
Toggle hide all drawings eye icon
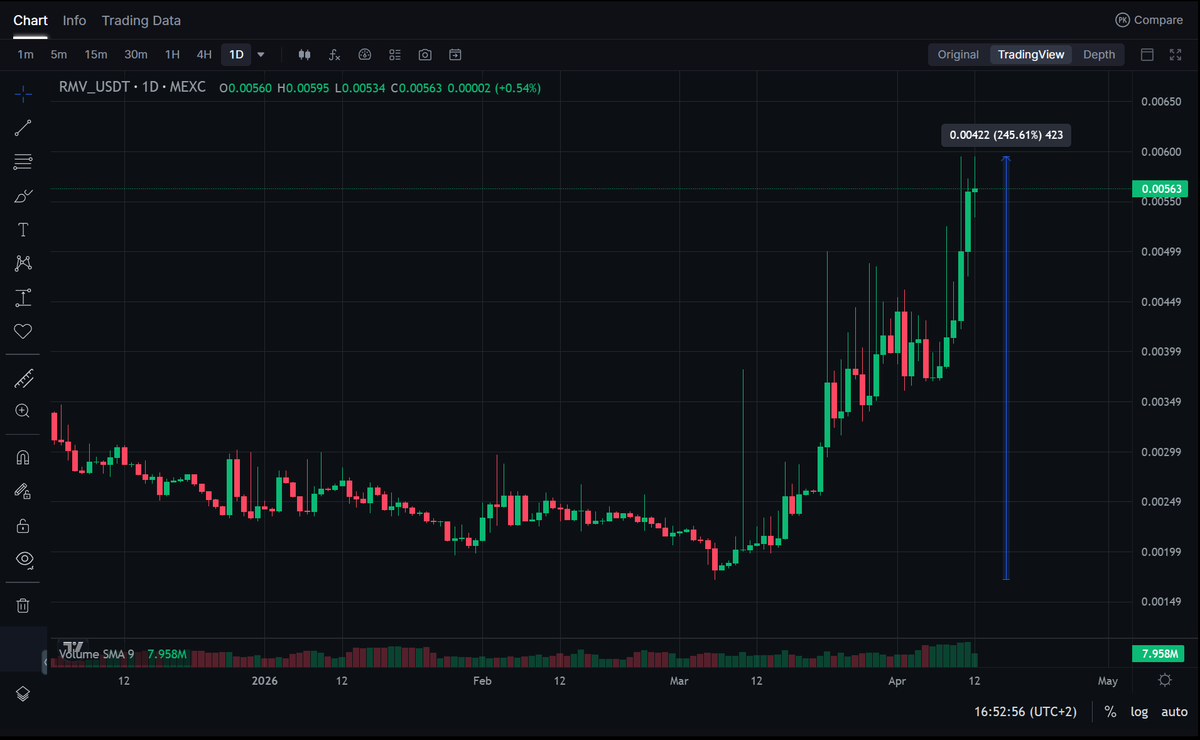click(22, 558)
